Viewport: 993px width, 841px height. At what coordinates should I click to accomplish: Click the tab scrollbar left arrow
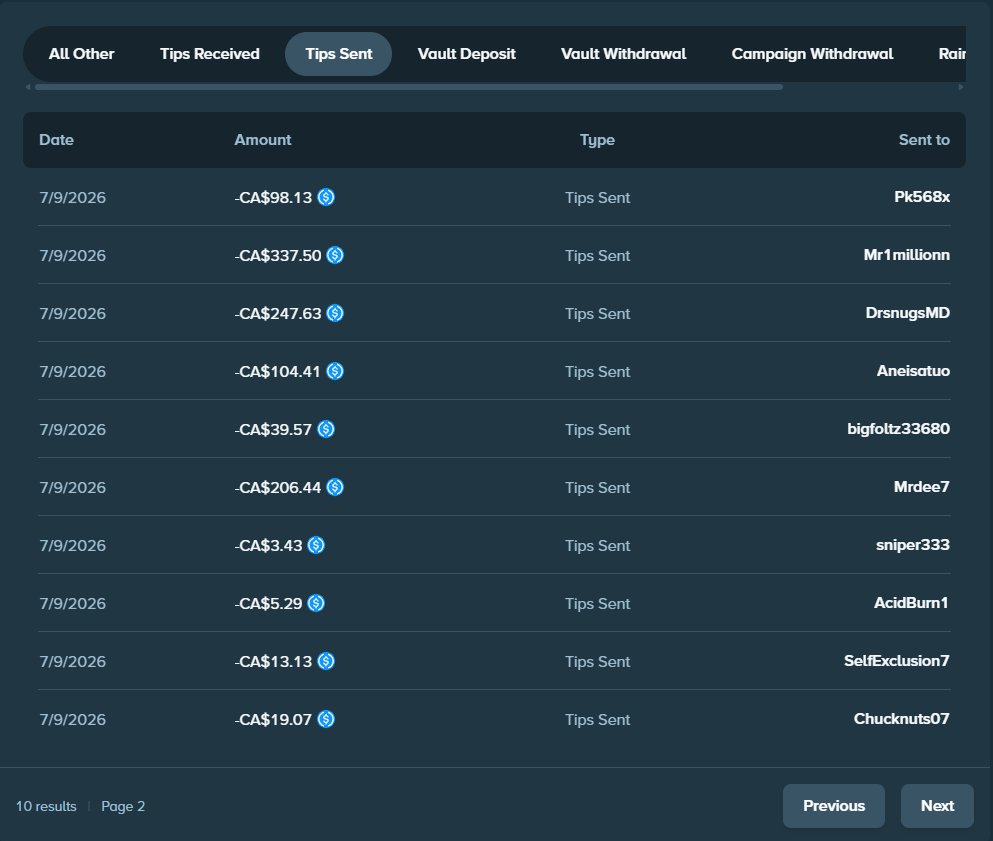tap(28, 87)
